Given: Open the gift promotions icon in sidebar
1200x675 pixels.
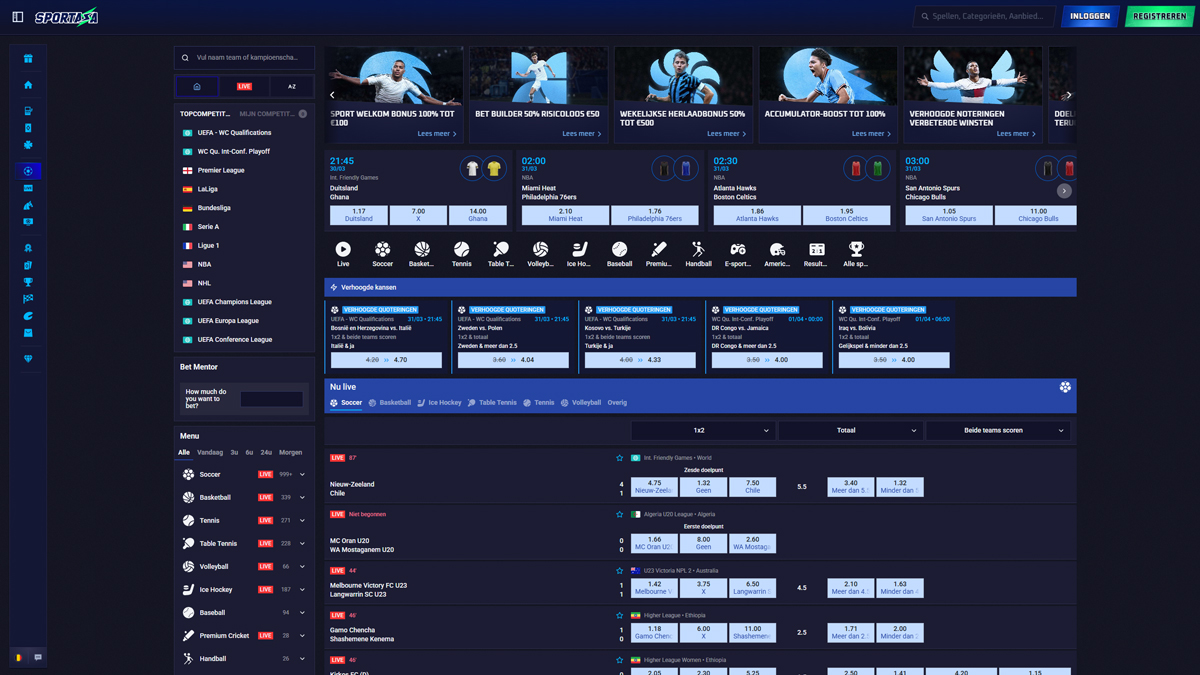Looking at the screenshot, I should 28,59.
